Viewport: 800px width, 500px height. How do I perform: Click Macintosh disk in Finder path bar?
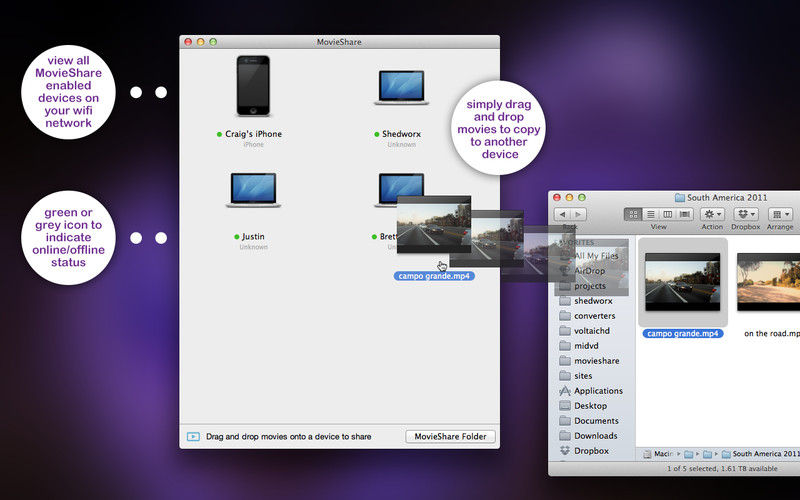pyautogui.click(x=658, y=454)
